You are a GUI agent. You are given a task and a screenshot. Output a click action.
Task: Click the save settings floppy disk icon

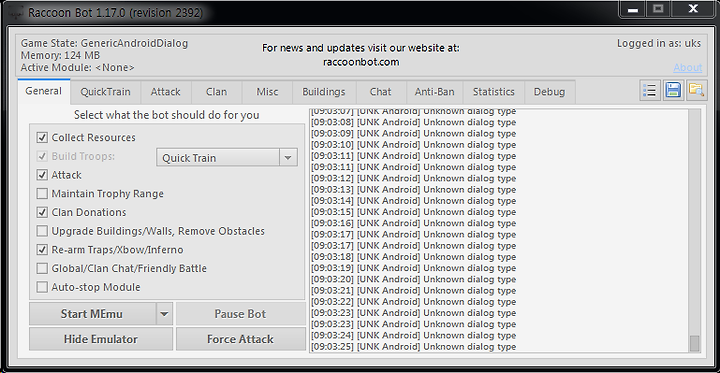coord(673,90)
